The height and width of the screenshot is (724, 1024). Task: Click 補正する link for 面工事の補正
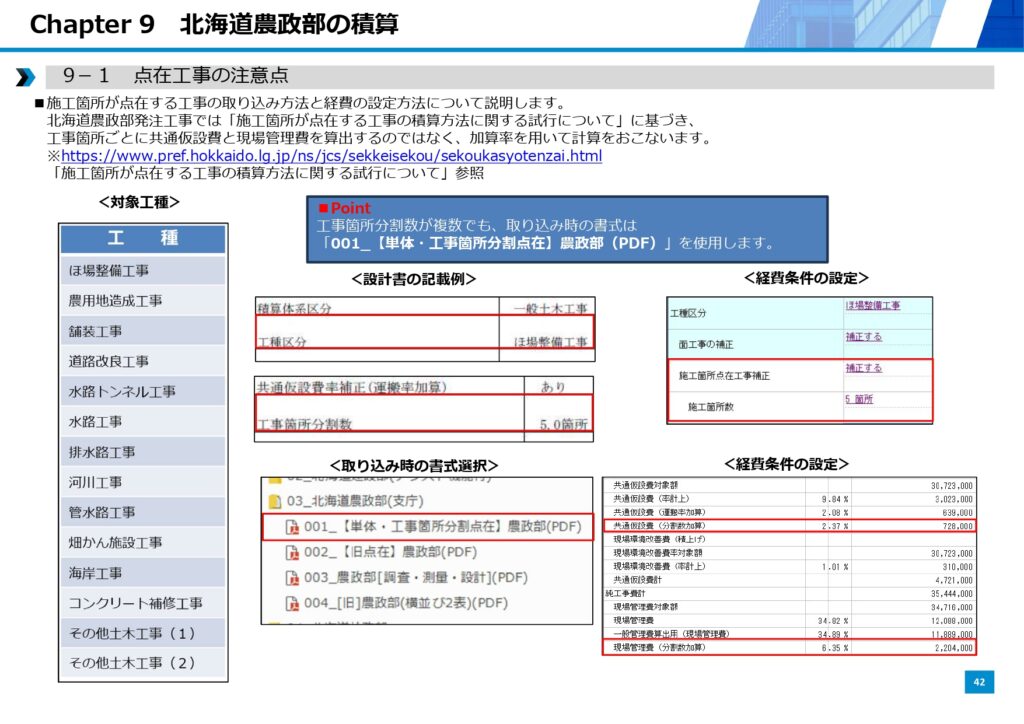[x=863, y=338]
